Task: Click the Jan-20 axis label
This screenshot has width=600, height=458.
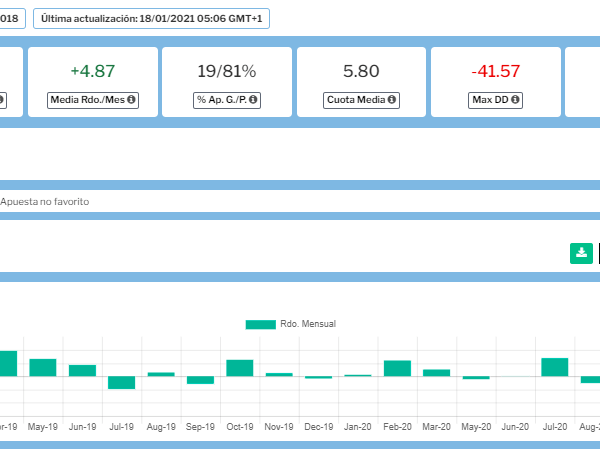Action: pyautogui.click(x=358, y=427)
